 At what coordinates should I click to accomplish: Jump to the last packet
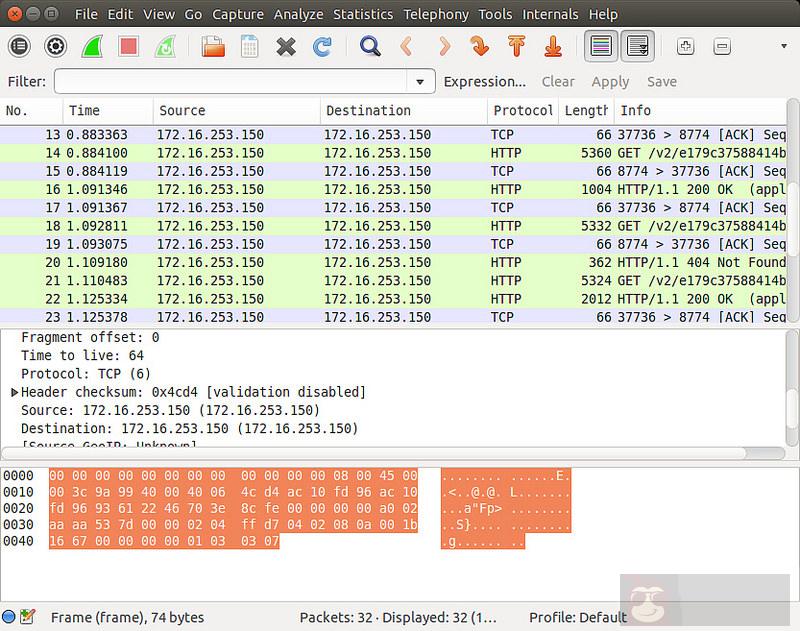(551, 46)
